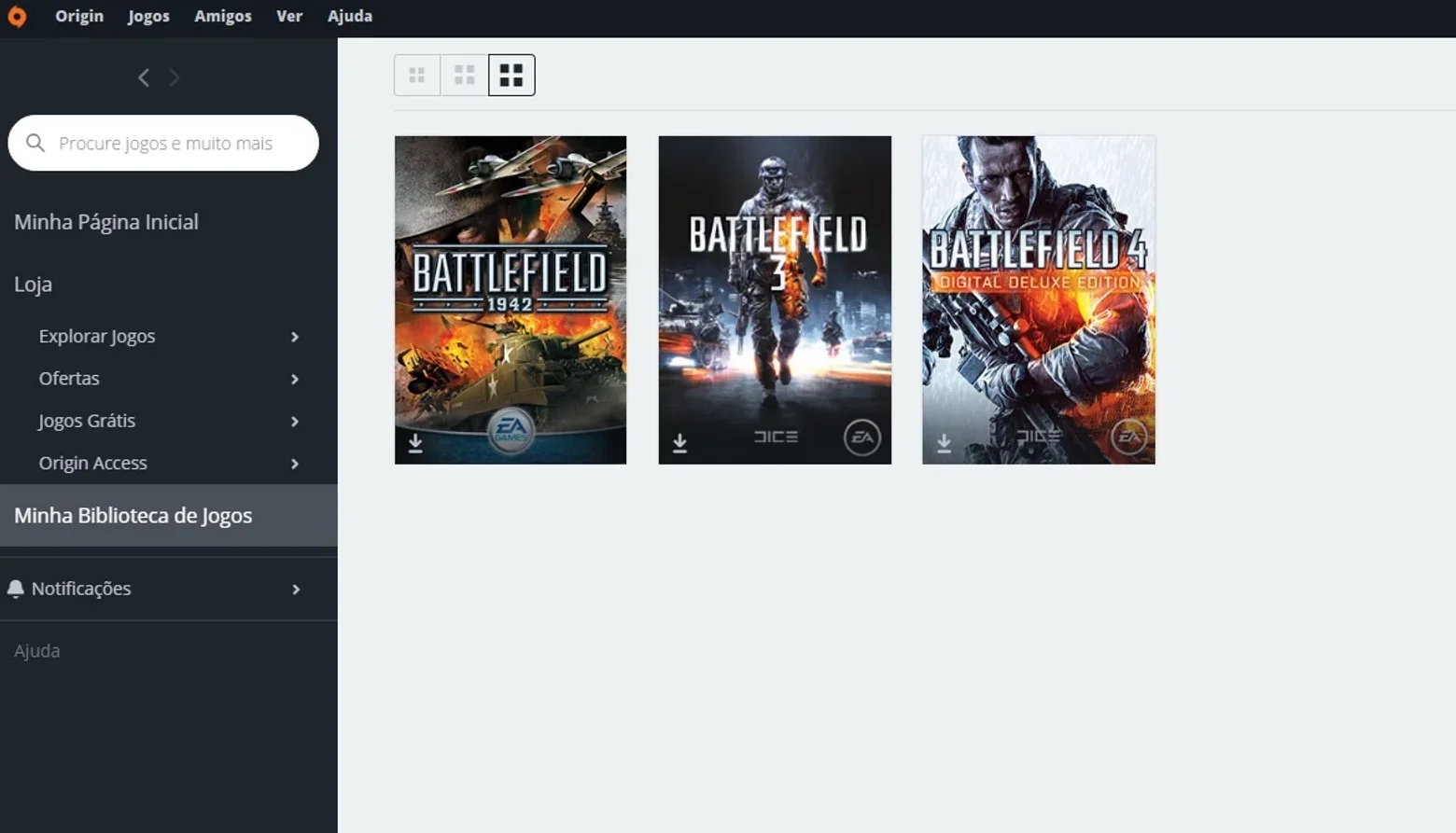Download Battlefield 3 via its arrow icon

pyautogui.click(x=679, y=443)
